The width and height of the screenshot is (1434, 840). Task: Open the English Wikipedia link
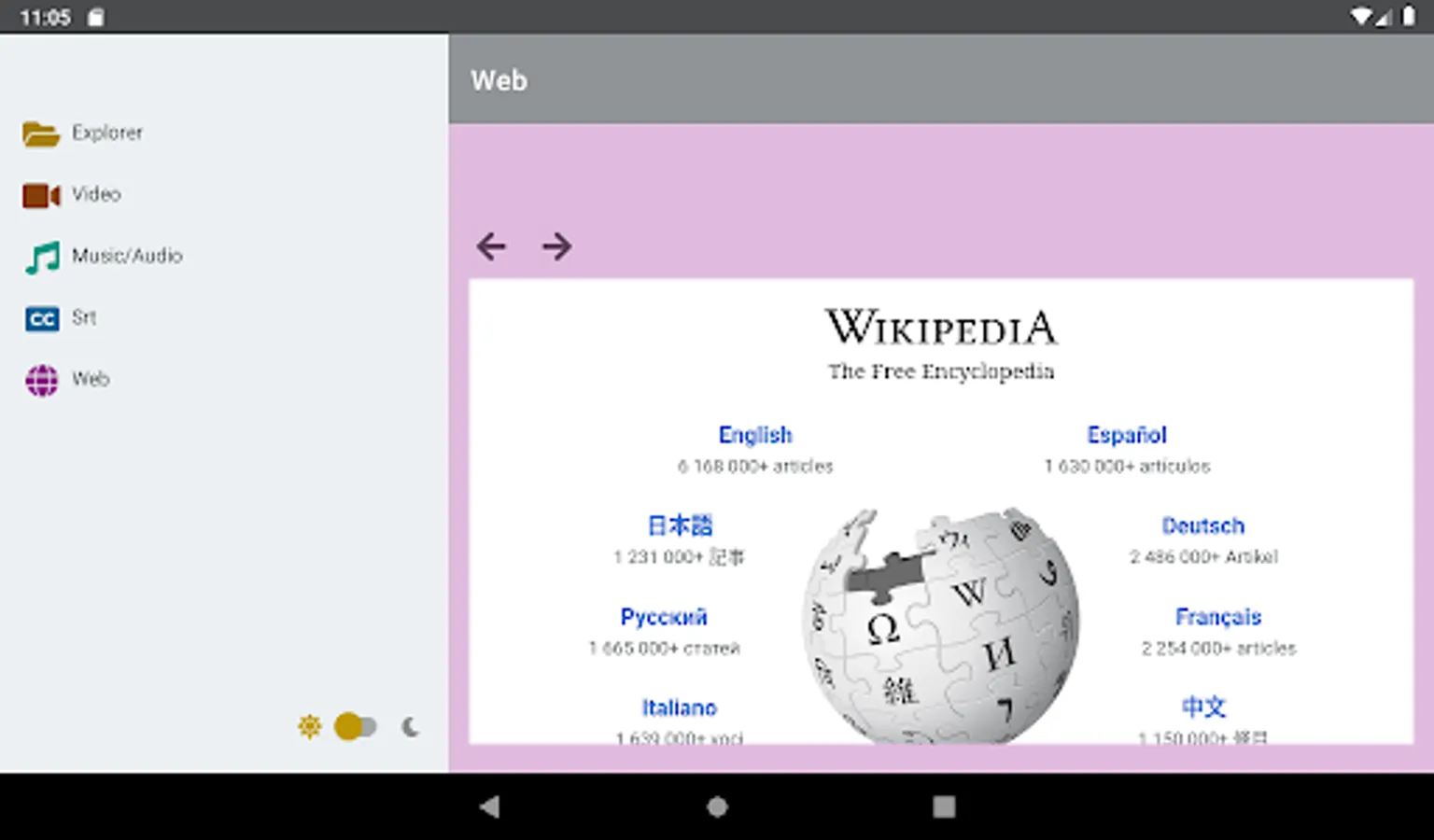(x=755, y=435)
